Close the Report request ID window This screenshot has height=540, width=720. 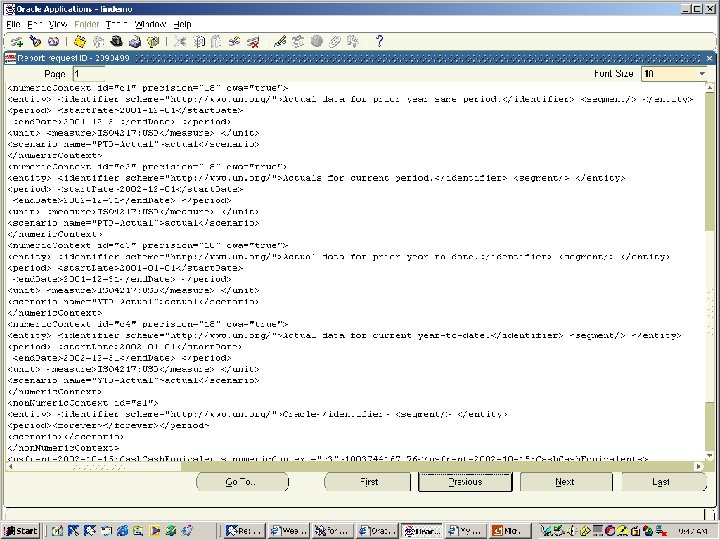coord(709,58)
